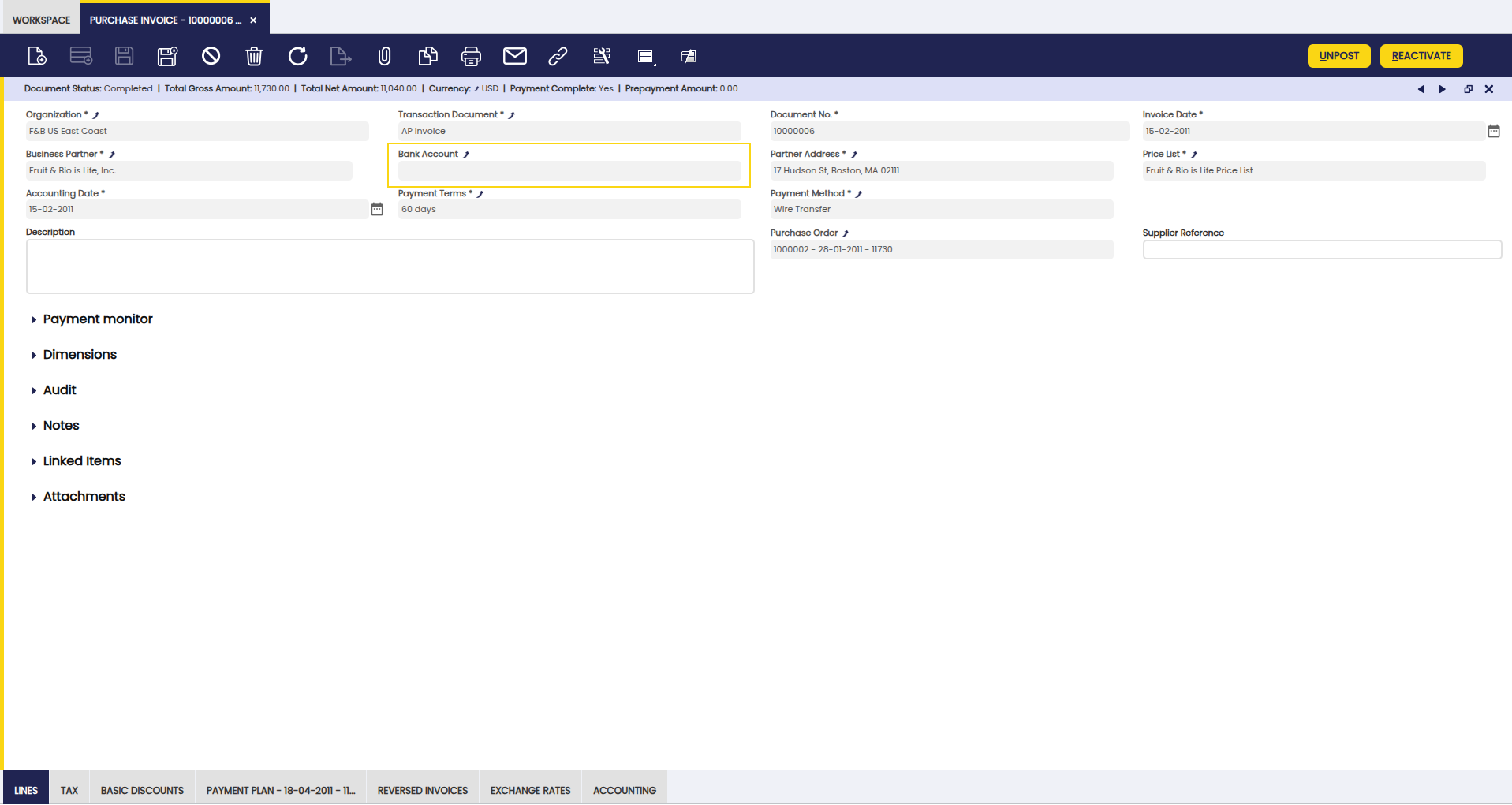1512x805 pixels.
Task: Expand the Linked Items section
Action: tap(76, 461)
